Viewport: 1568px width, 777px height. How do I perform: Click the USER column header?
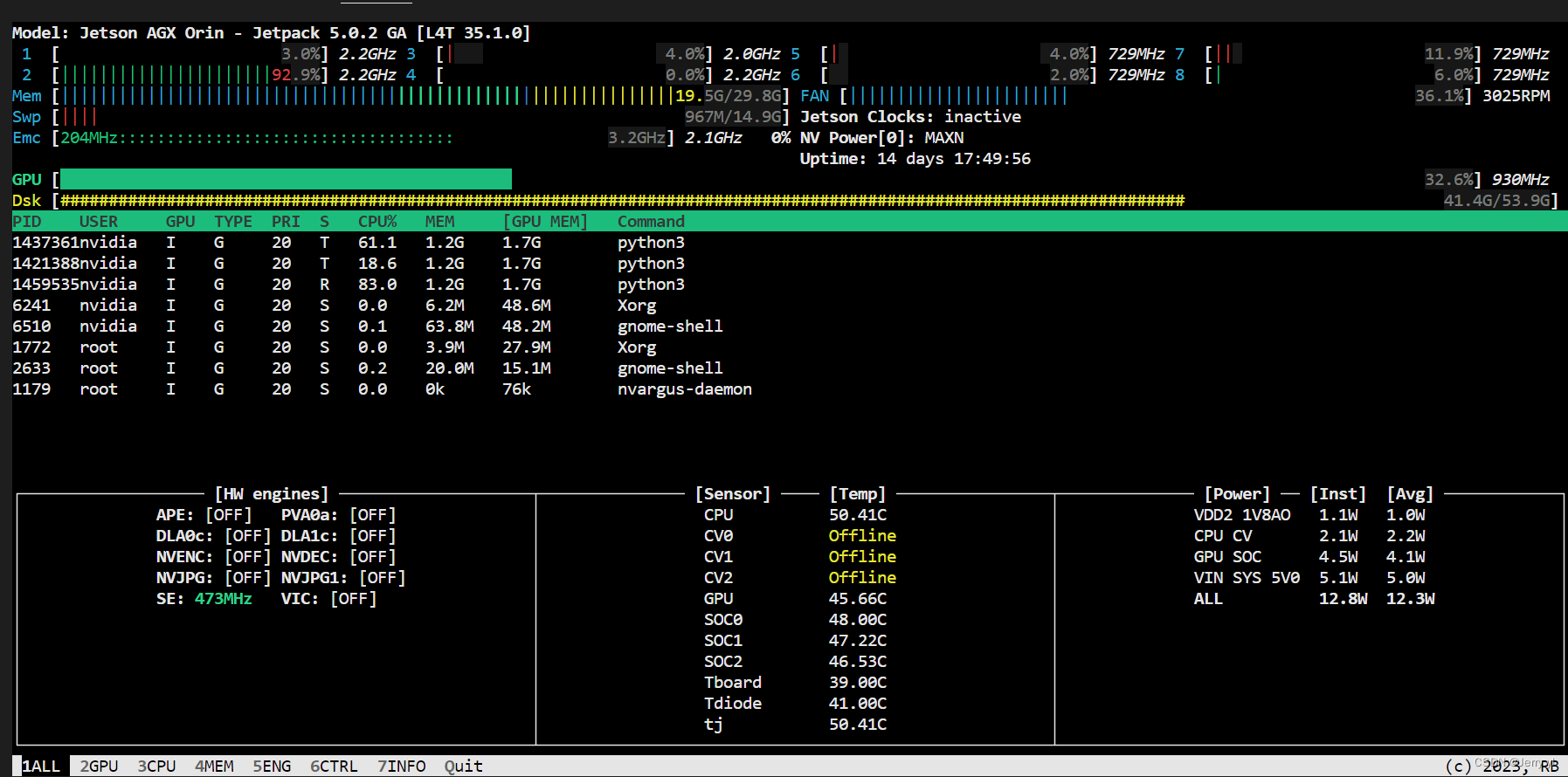99,221
